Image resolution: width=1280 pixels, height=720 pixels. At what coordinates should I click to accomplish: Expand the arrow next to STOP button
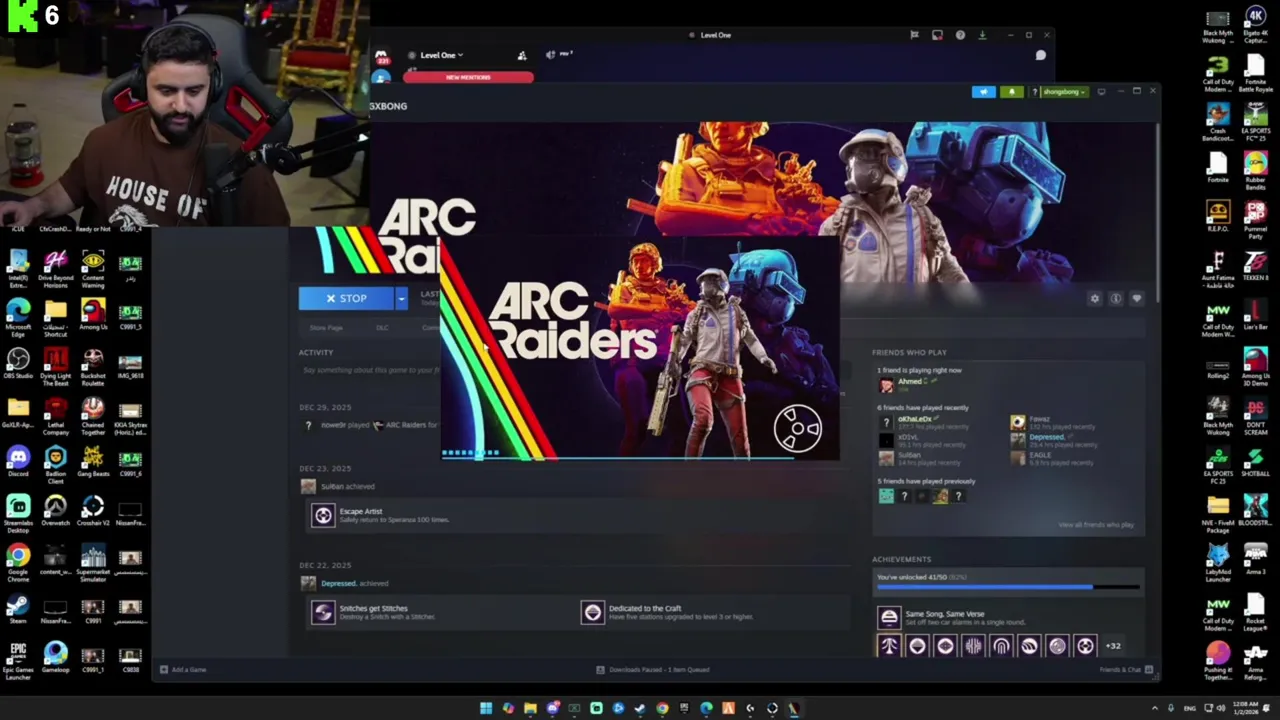point(401,298)
